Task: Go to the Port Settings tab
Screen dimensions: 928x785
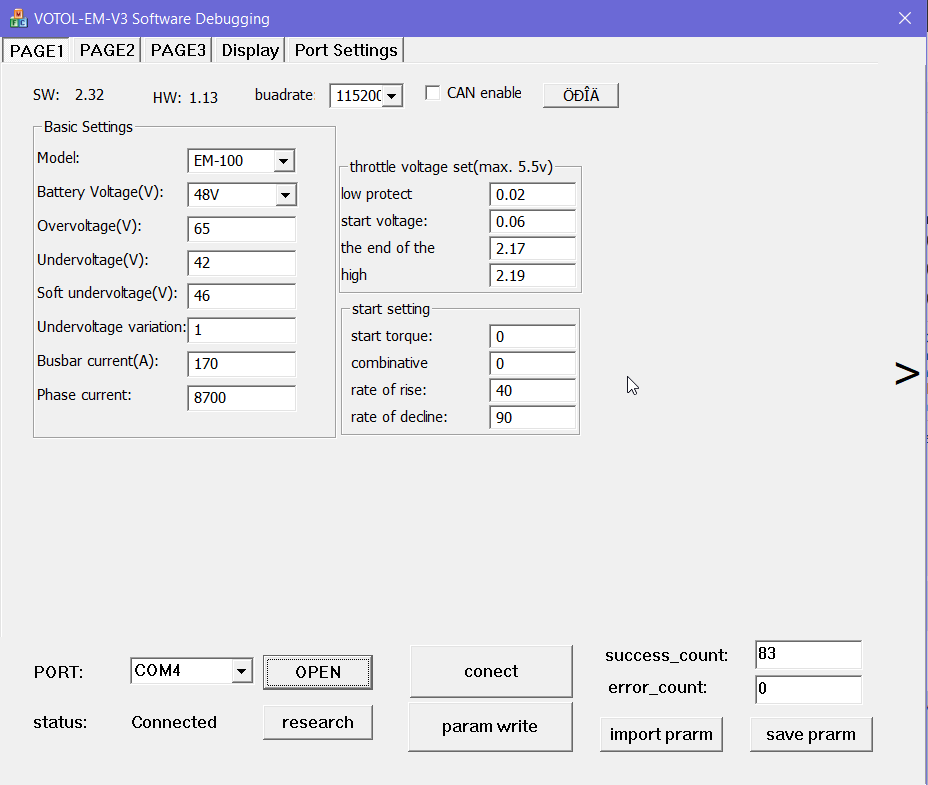Action: (x=346, y=50)
